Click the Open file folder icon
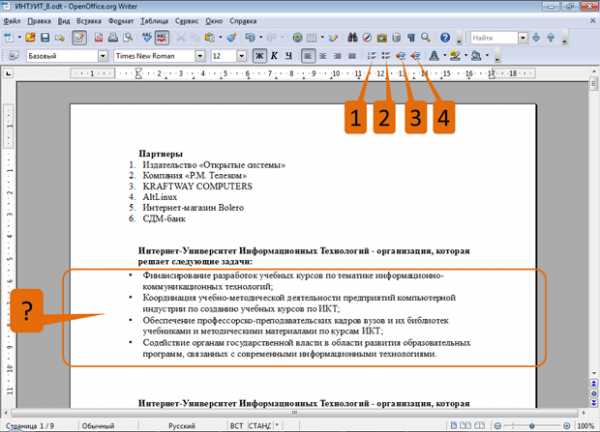Image resolution: width=600 pixels, height=432 pixels. click(30, 37)
